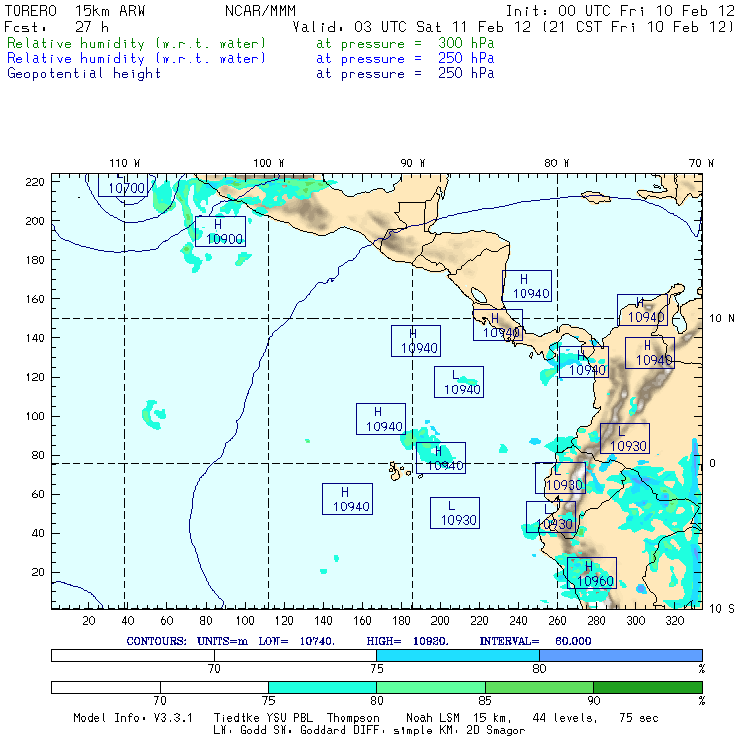Screen dimensions: 740x740
Task: Click the NCAR/MMM header text
Action: (x=260, y=11)
